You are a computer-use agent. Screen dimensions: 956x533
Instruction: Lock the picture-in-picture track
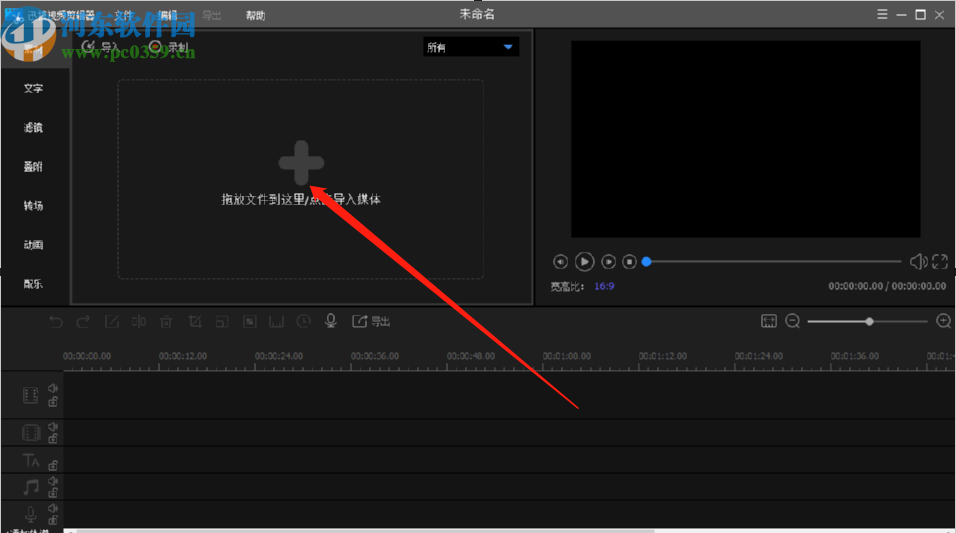[x=53, y=438]
